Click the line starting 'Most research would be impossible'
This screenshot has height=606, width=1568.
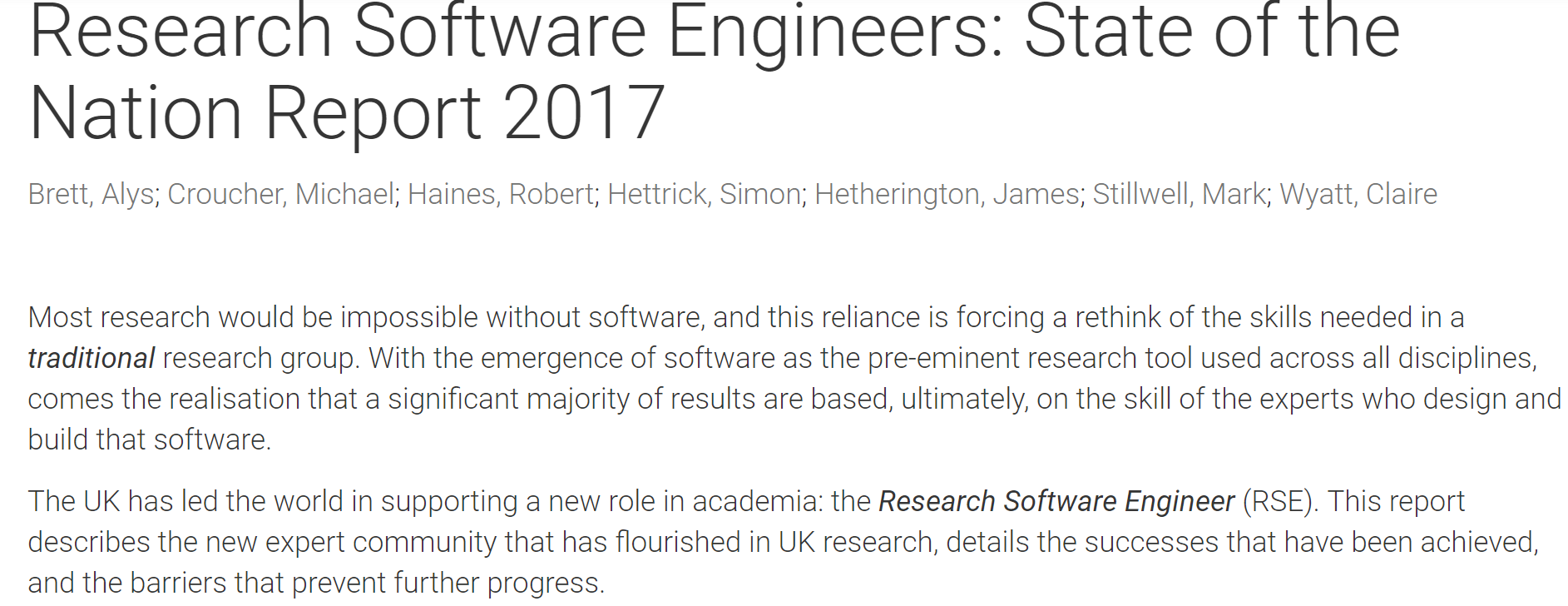tap(746, 317)
